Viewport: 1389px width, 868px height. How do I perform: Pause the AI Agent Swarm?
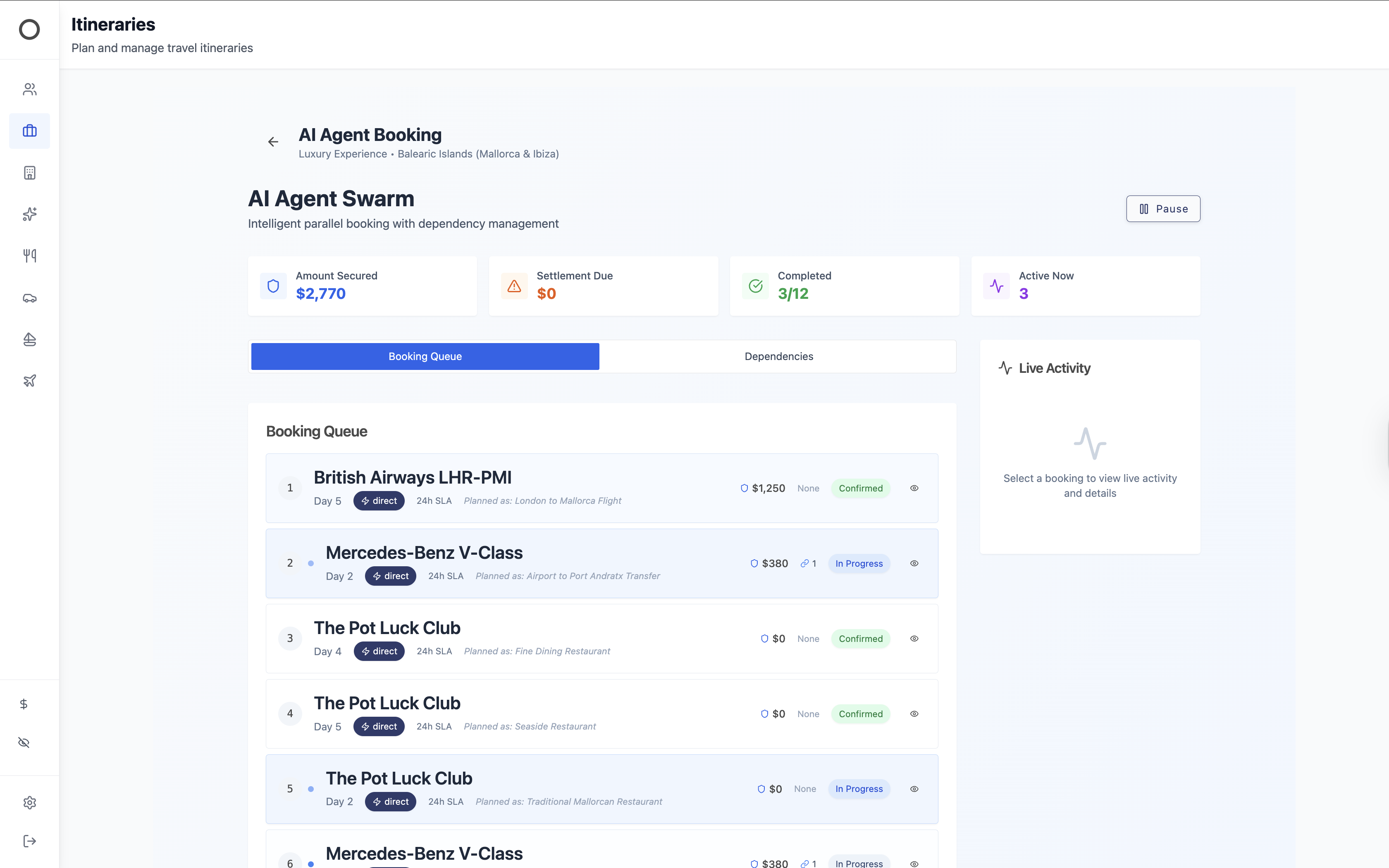pos(1163,209)
